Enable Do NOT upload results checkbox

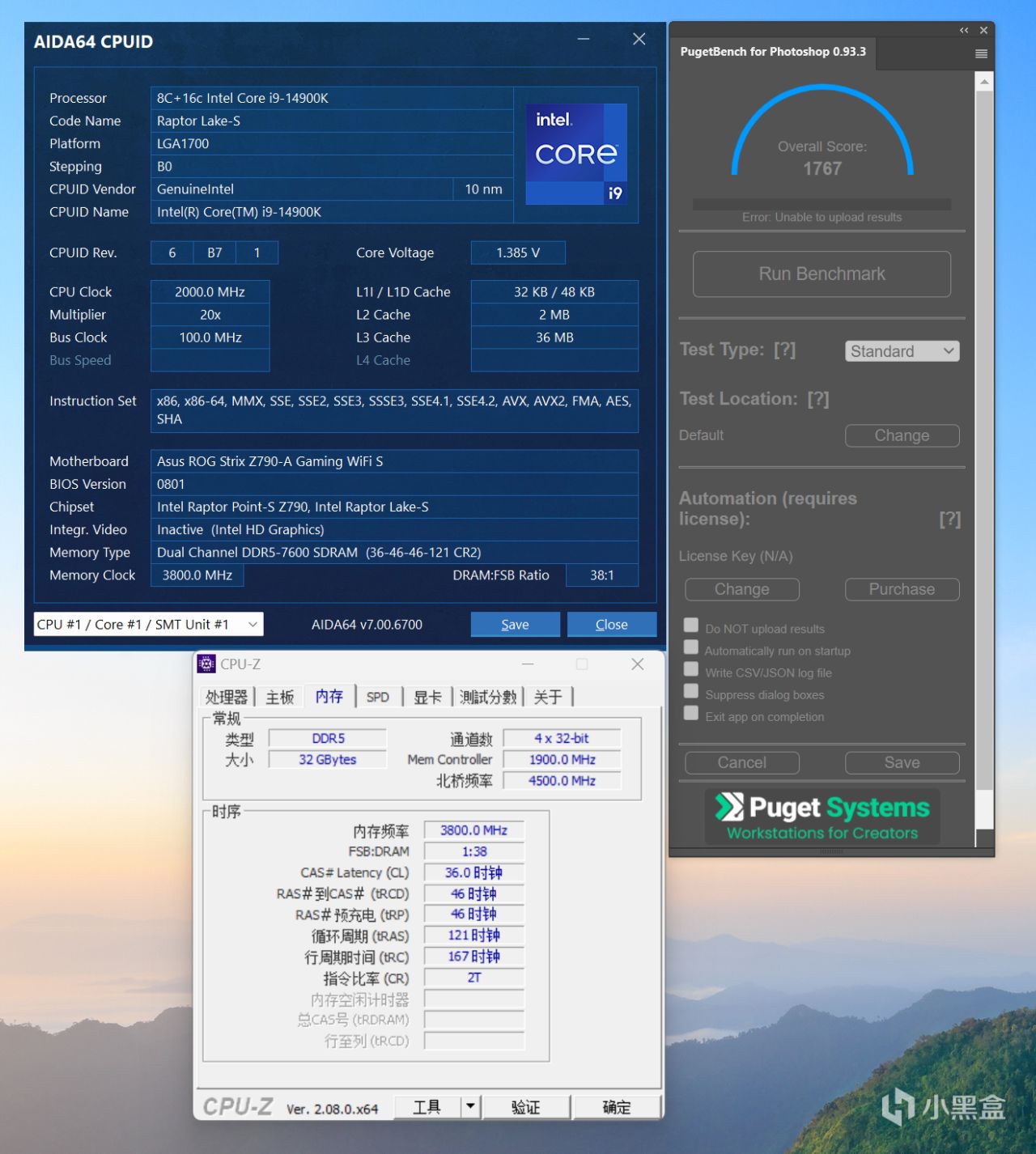tap(691, 625)
